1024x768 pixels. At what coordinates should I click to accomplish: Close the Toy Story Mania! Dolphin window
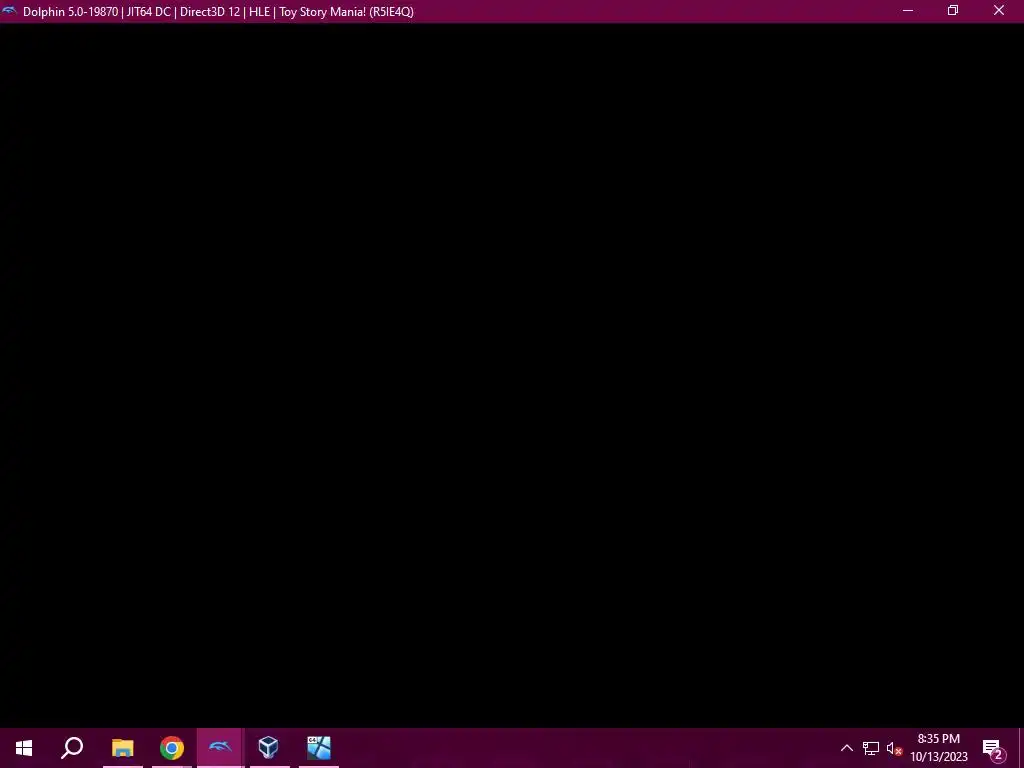(x=999, y=11)
